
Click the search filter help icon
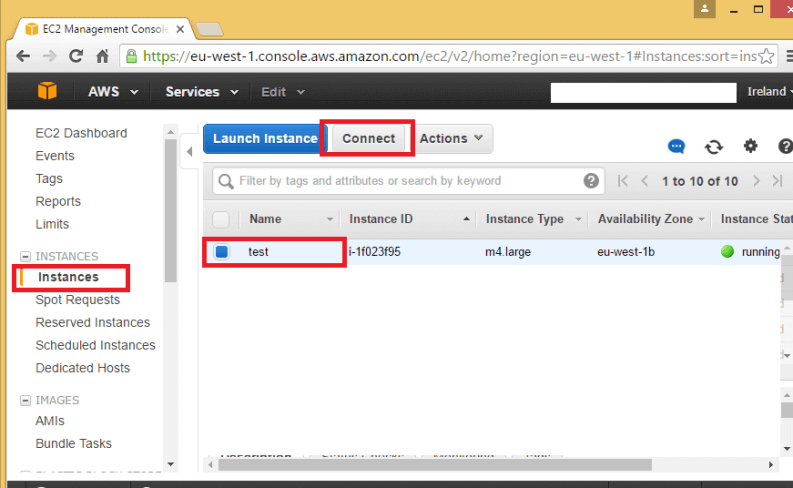[x=591, y=181]
